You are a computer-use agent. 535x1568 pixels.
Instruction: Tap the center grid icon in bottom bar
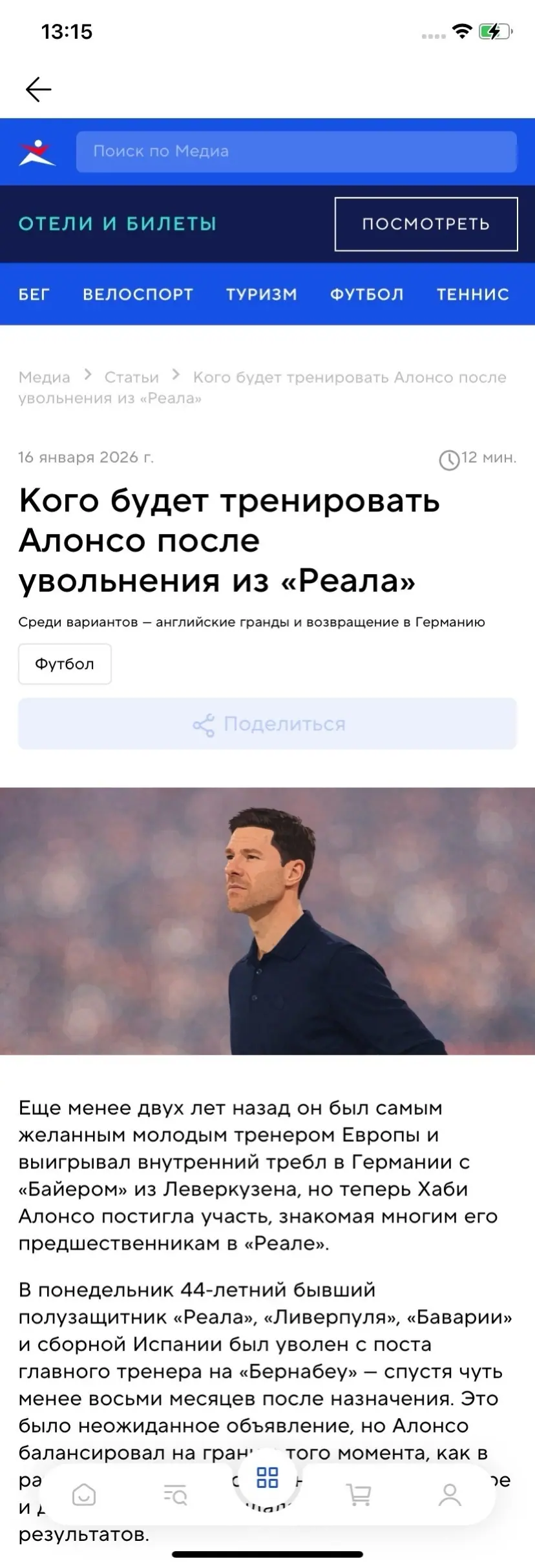click(x=267, y=1478)
